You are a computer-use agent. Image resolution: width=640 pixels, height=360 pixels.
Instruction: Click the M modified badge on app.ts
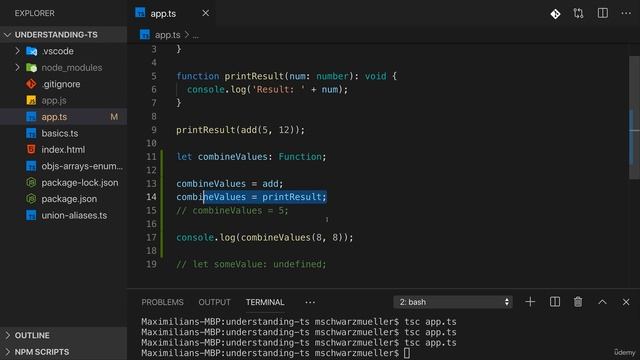point(114,117)
